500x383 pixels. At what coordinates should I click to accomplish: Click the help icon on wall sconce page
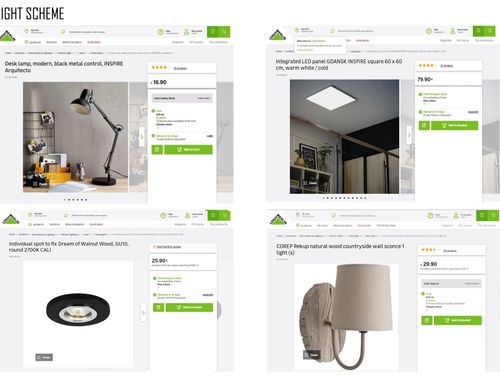430,216
